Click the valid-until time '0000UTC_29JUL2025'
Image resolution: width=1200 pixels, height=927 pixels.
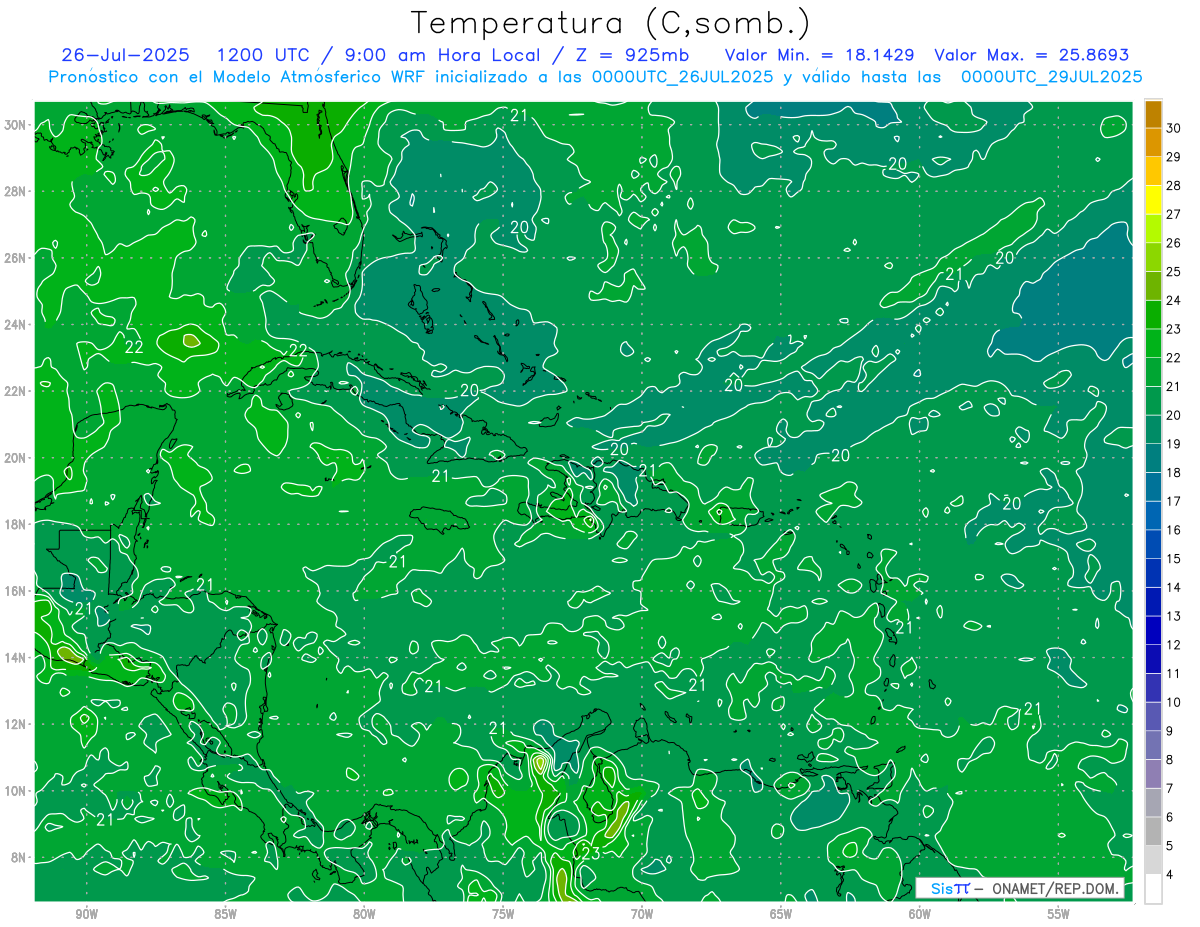point(1051,77)
